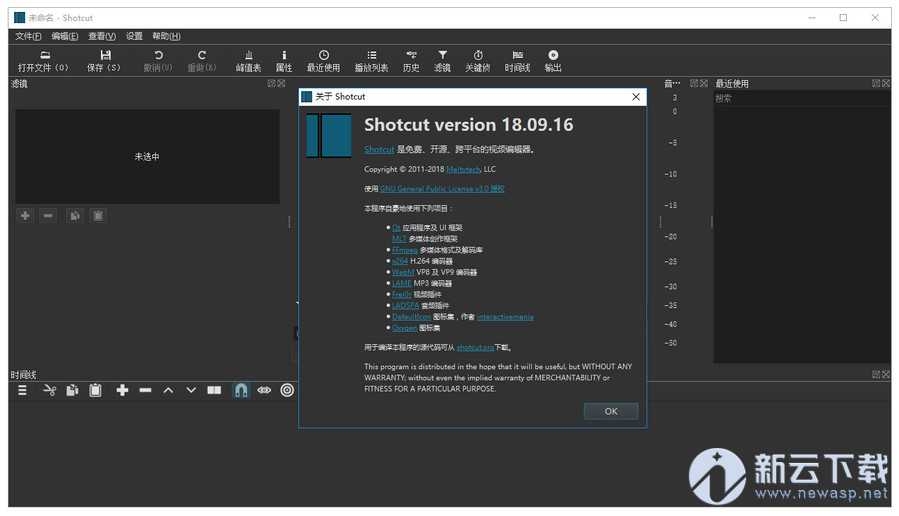The width and height of the screenshot is (899, 516).
Task: Open the x264 link
Action: pos(400,261)
